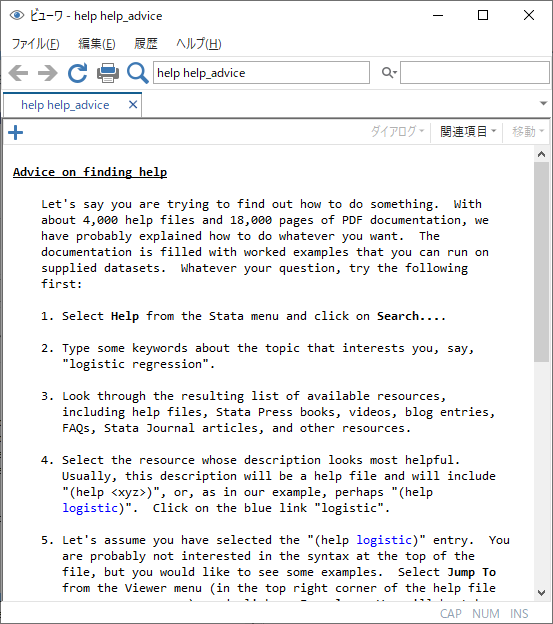Click the blue plus add icon
Screen dimensions: 553x624
click(16, 133)
